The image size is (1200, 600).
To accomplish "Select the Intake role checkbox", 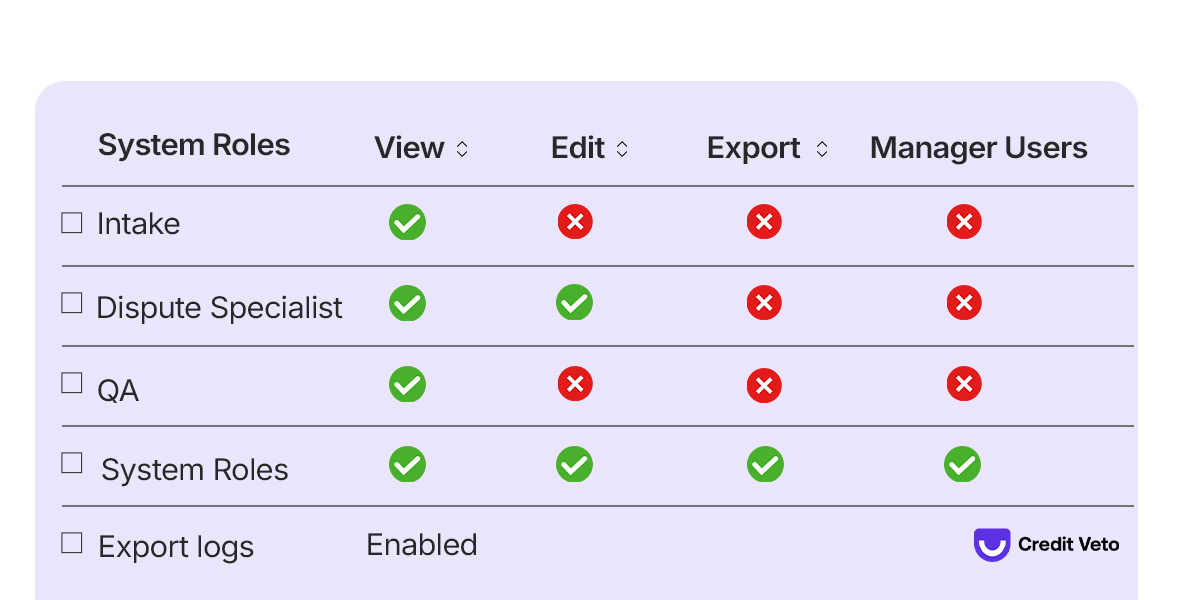I will [x=71, y=222].
